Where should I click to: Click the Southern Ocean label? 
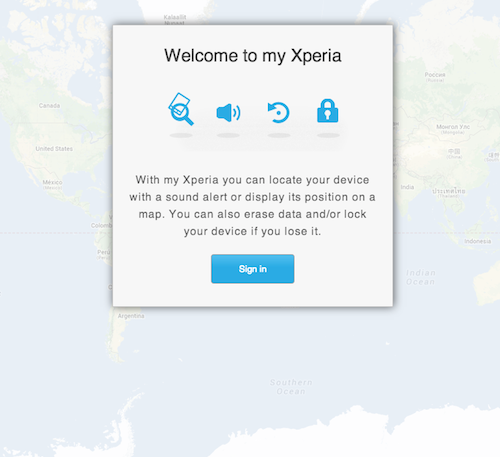[x=291, y=387]
